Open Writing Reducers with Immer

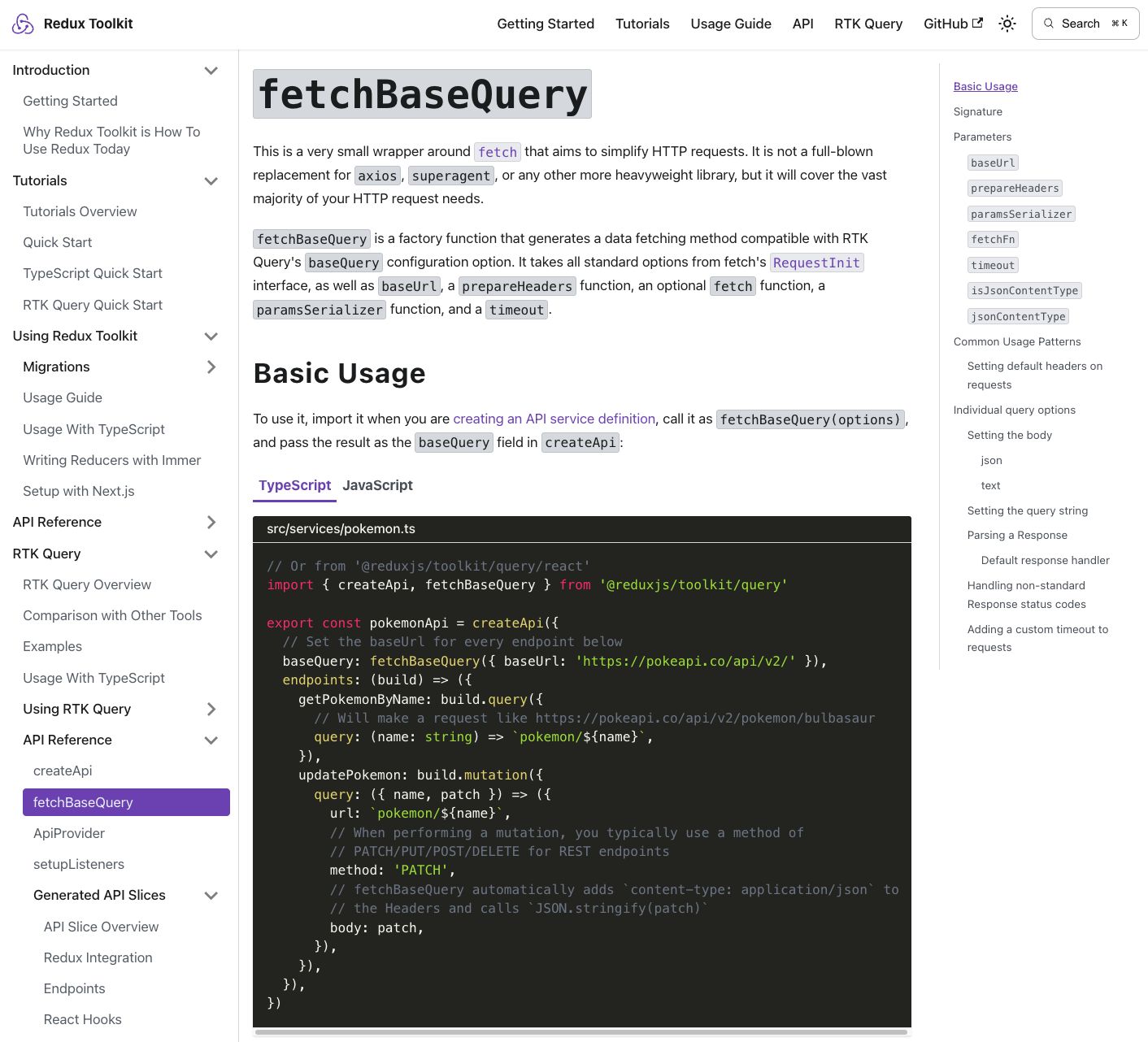(x=111, y=460)
